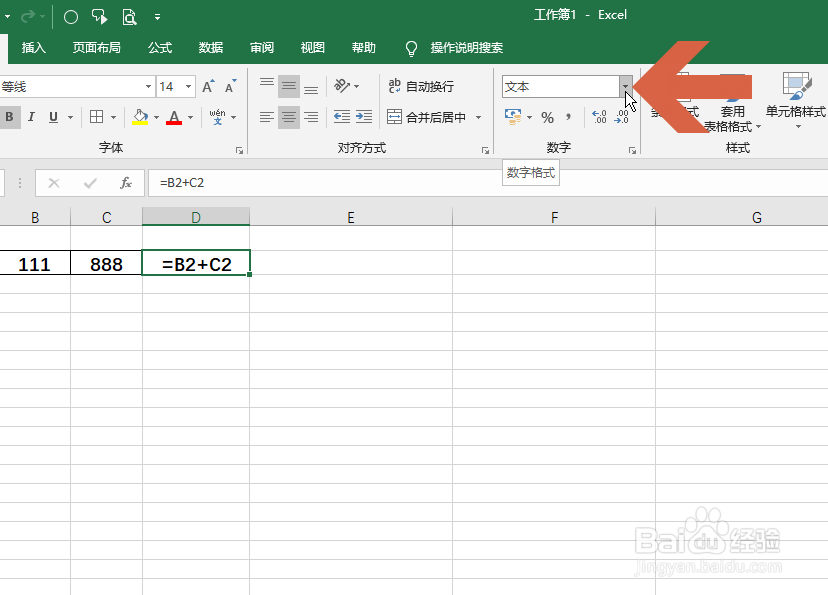Apply comma style icon
828x595 pixels.
tap(569, 117)
